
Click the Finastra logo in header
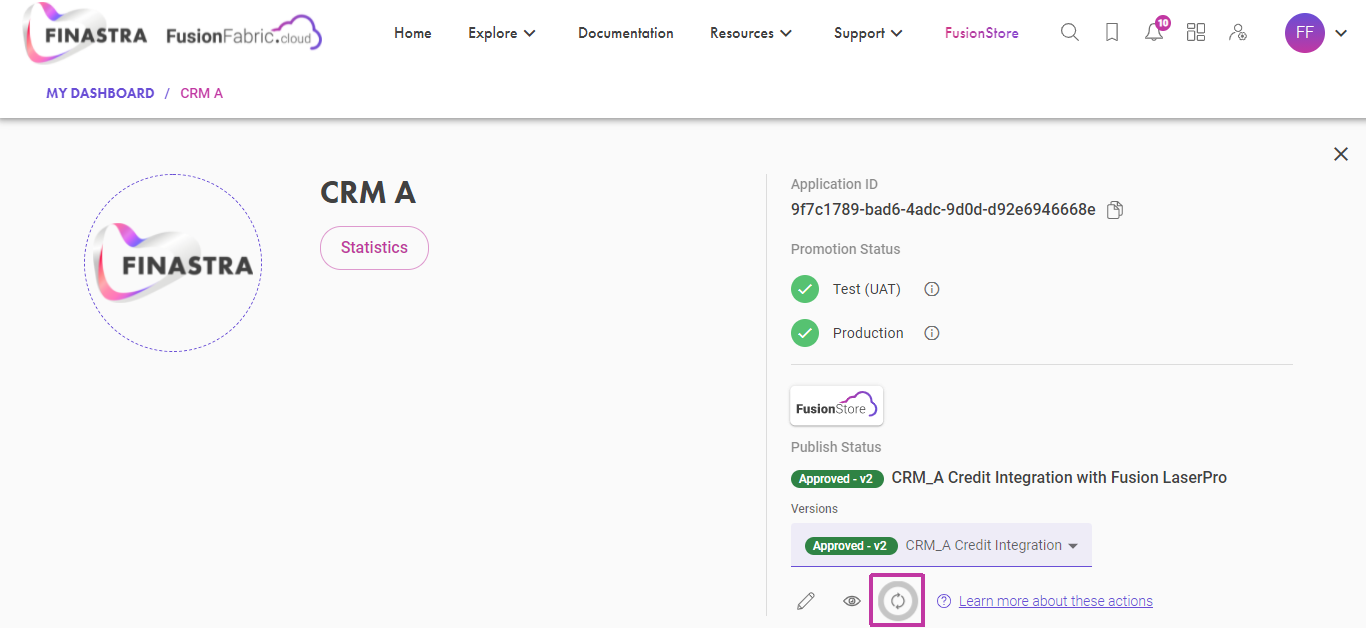click(x=85, y=34)
